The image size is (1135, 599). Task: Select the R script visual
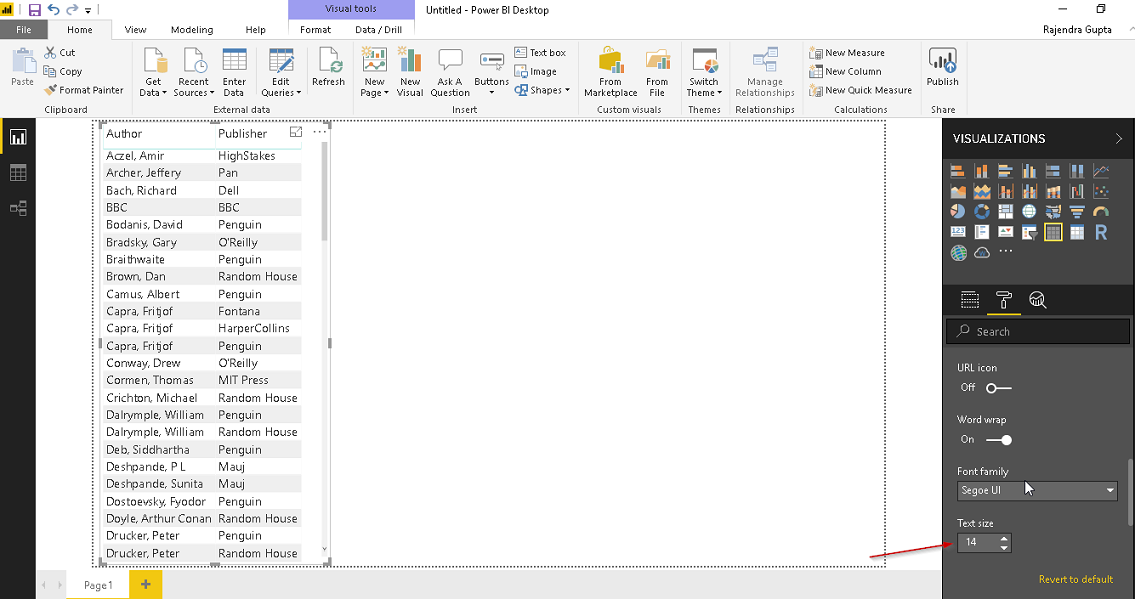click(x=1101, y=232)
